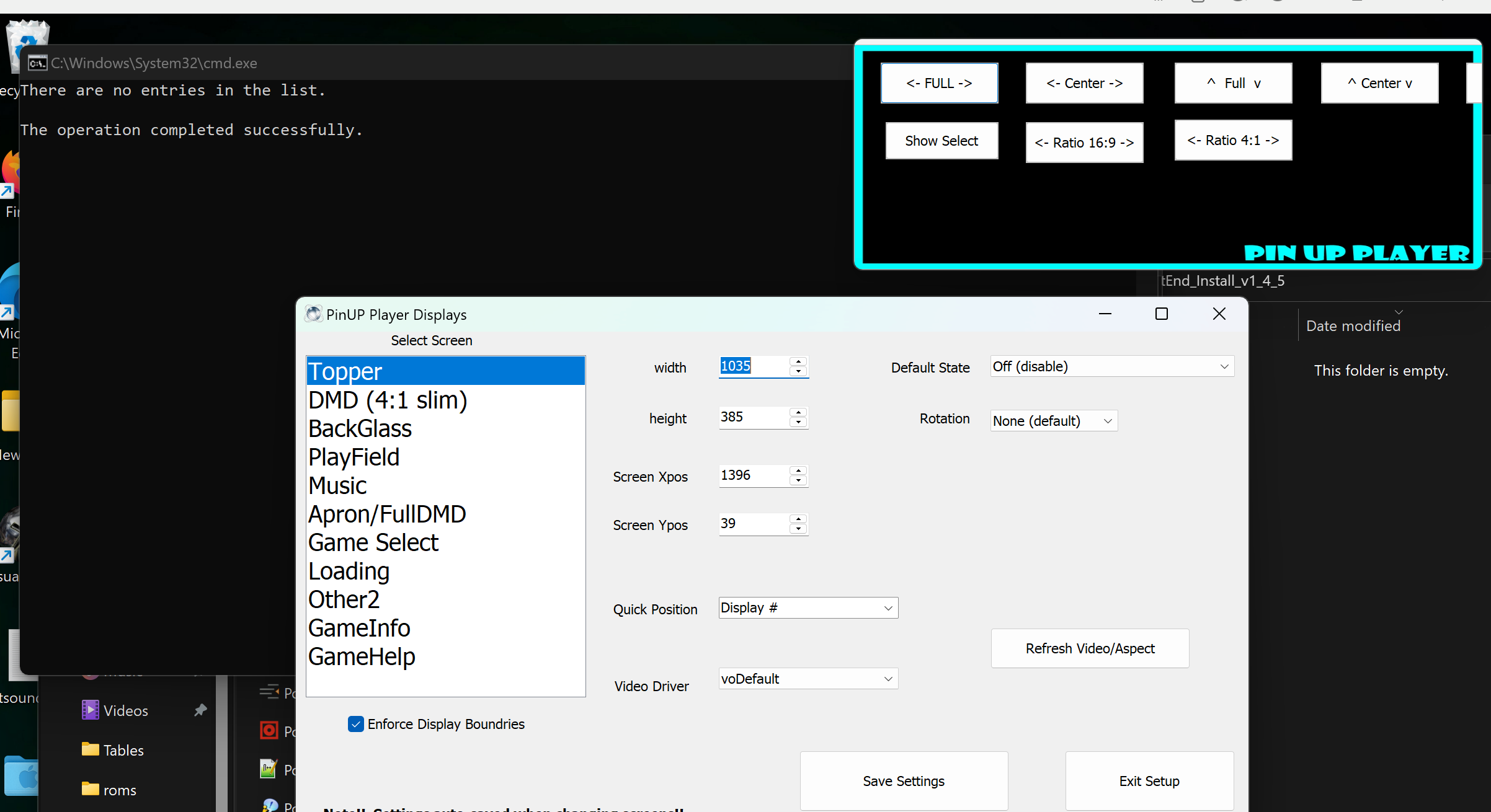Click Exit Setup
Viewport: 1491px width, 812px height.
click(1149, 780)
